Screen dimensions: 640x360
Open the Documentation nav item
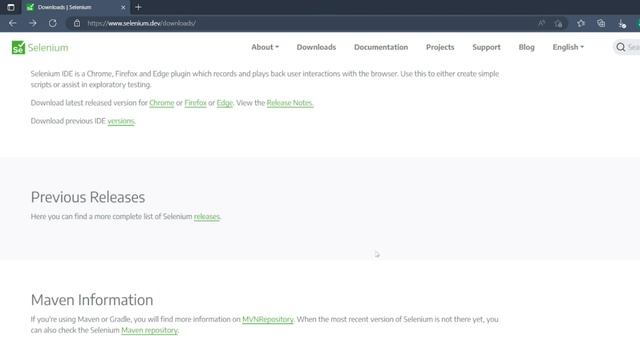click(381, 47)
